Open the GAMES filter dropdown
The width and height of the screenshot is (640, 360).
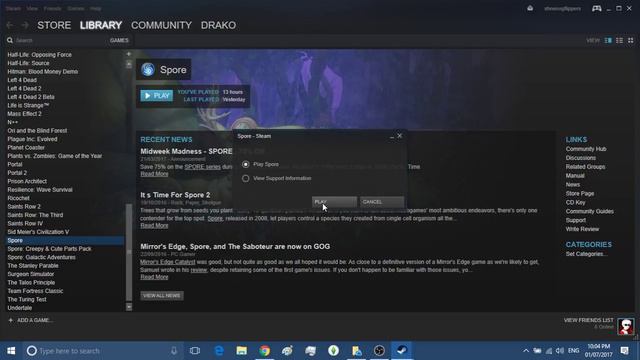pyautogui.click(x=119, y=40)
